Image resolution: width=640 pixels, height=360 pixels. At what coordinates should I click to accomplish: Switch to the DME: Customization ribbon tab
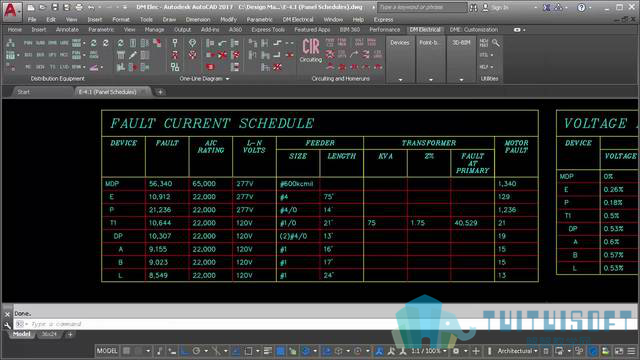(473, 30)
